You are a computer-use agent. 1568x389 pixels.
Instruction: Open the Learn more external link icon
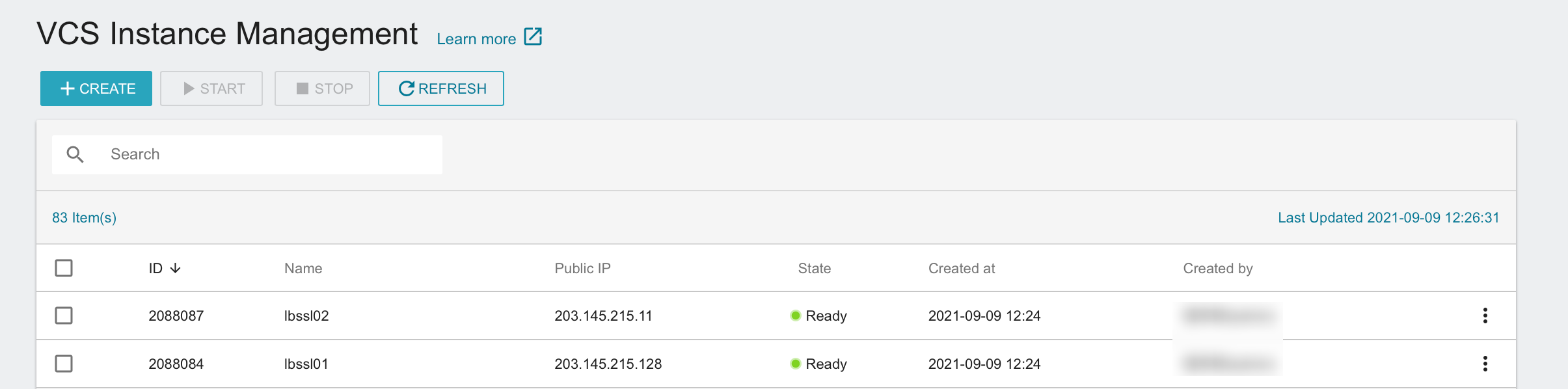[x=533, y=37]
